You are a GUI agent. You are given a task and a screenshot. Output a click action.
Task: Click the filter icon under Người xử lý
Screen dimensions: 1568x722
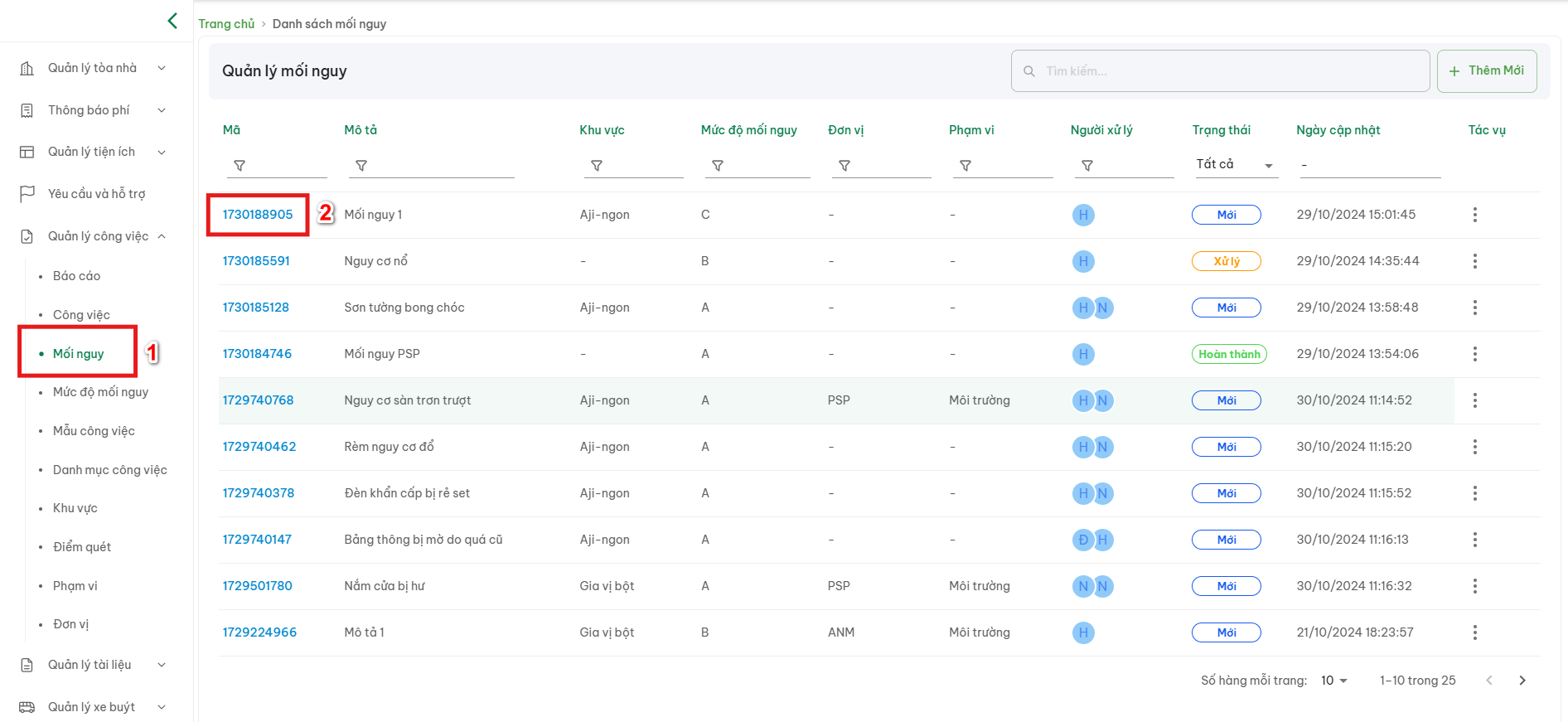pyautogui.click(x=1087, y=166)
